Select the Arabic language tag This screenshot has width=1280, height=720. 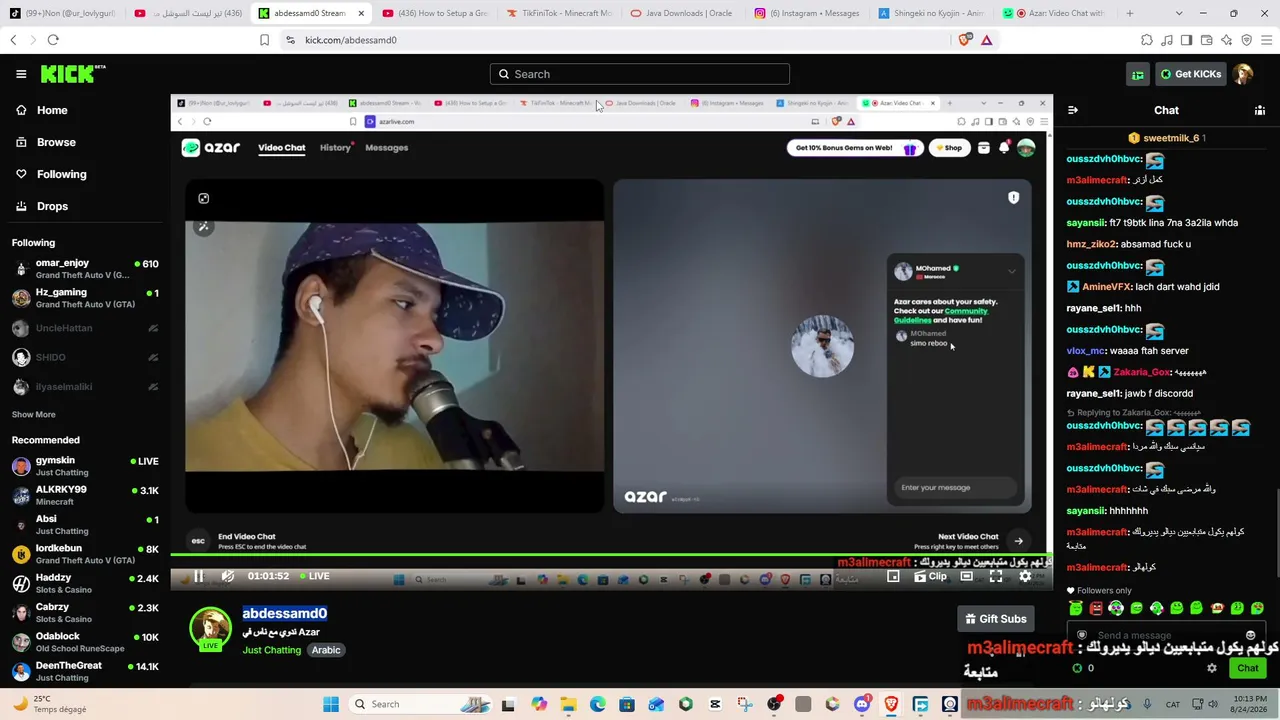point(326,650)
